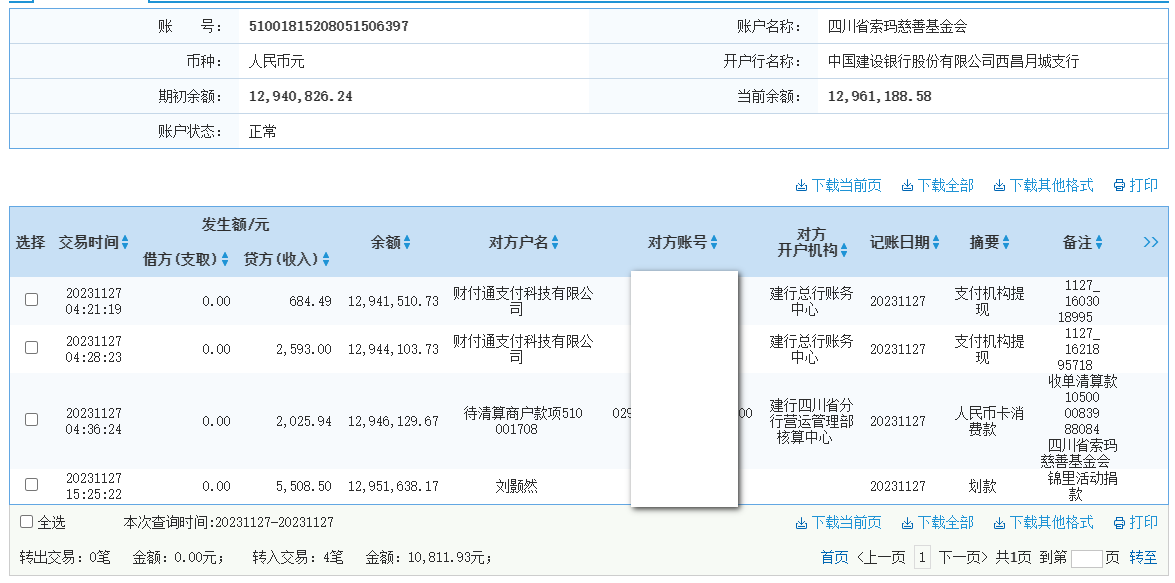Expand more columns with the >> arrow
The width and height of the screenshot is (1175, 583).
(x=1151, y=242)
